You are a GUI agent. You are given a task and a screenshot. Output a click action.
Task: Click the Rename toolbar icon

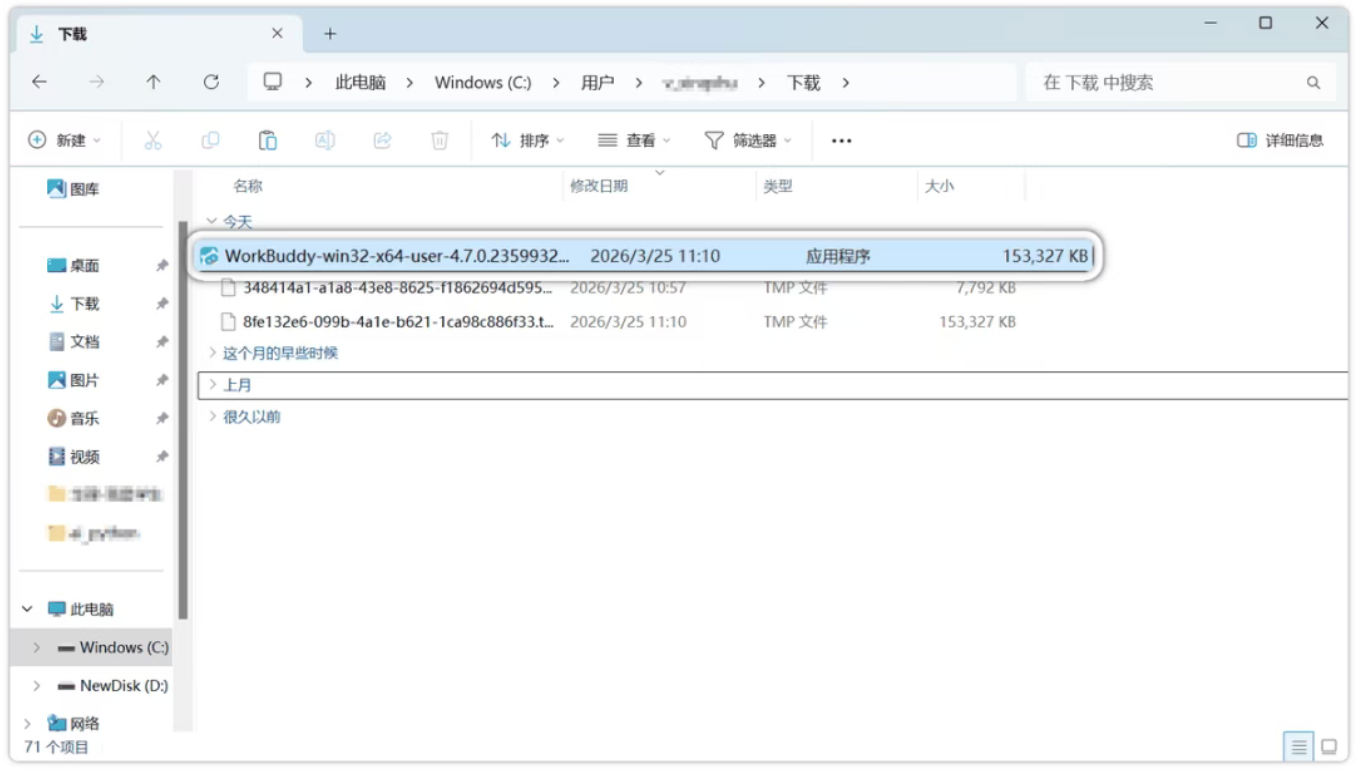(325, 141)
